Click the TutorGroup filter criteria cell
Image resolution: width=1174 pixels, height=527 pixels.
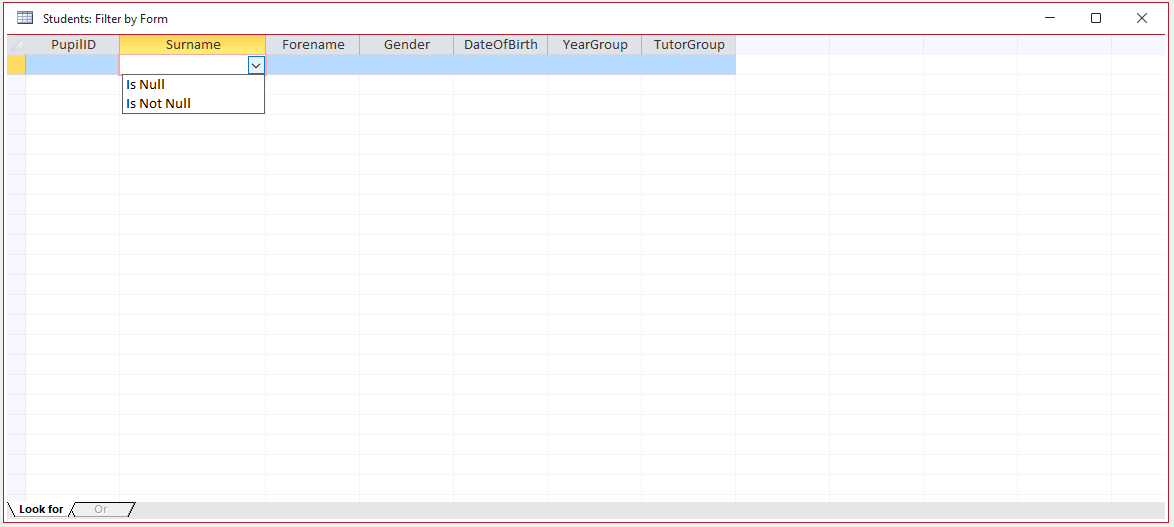pyautogui.click(x=689, y=65)
